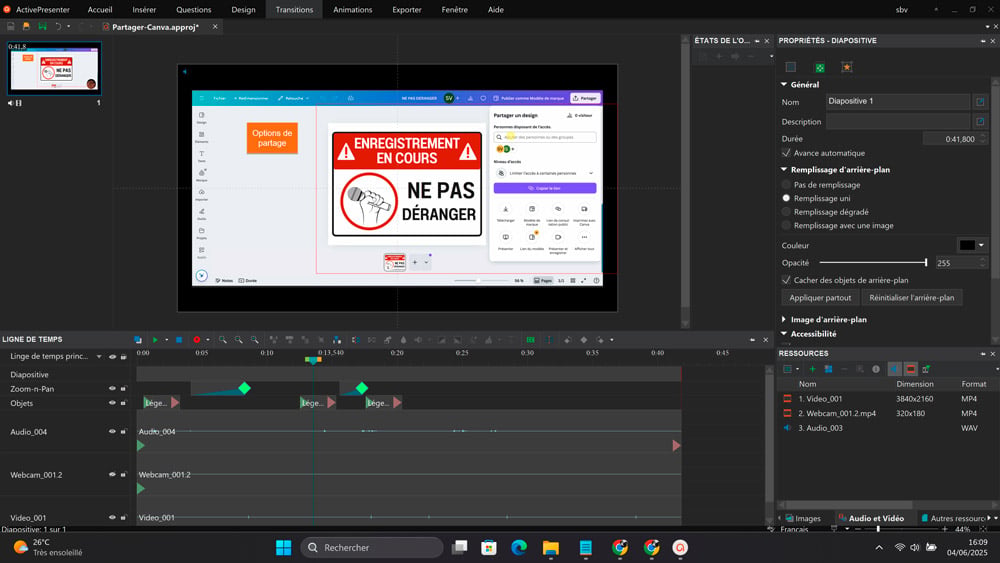Click the Appliquer partout button
Screen dimensions: 1000x563
click(x=820, y=298)
